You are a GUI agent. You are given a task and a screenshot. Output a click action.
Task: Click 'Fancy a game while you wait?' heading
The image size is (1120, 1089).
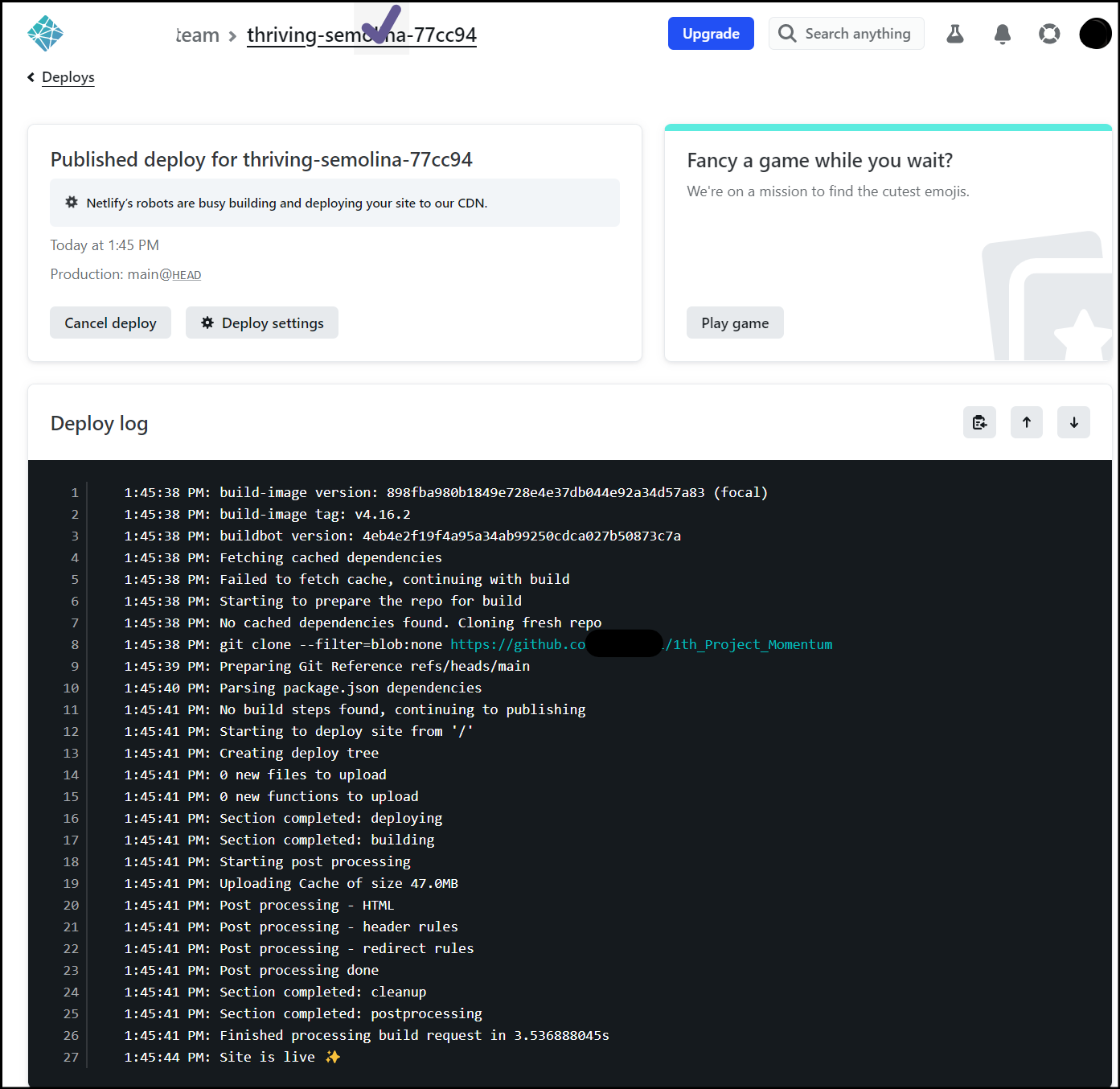pyautogui.click(x=819, y=160)
